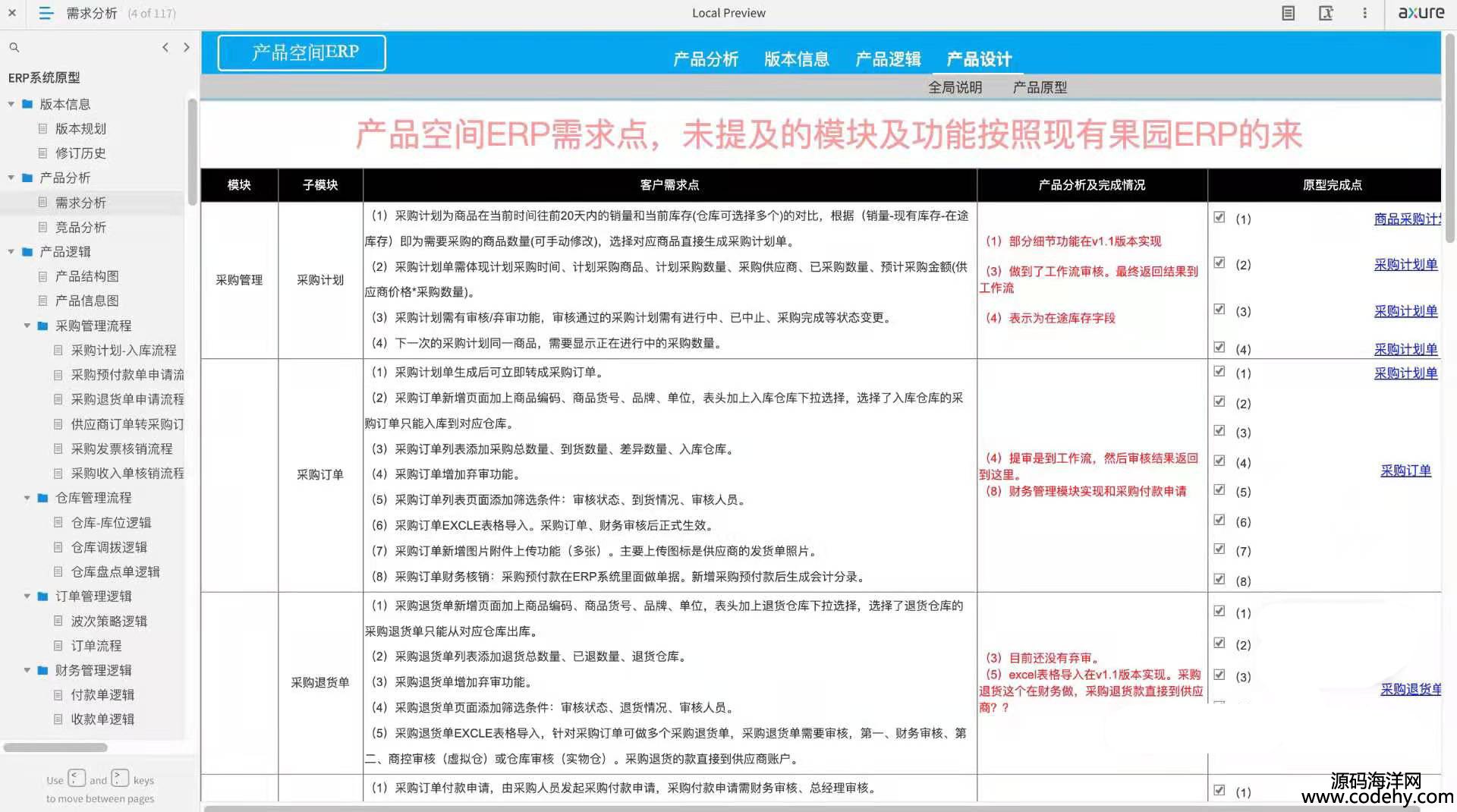Collapse the 版本信息 folder arrow
Image resolution: width=1457 pixels, height=812 pixels.
(x=11, y=104)
